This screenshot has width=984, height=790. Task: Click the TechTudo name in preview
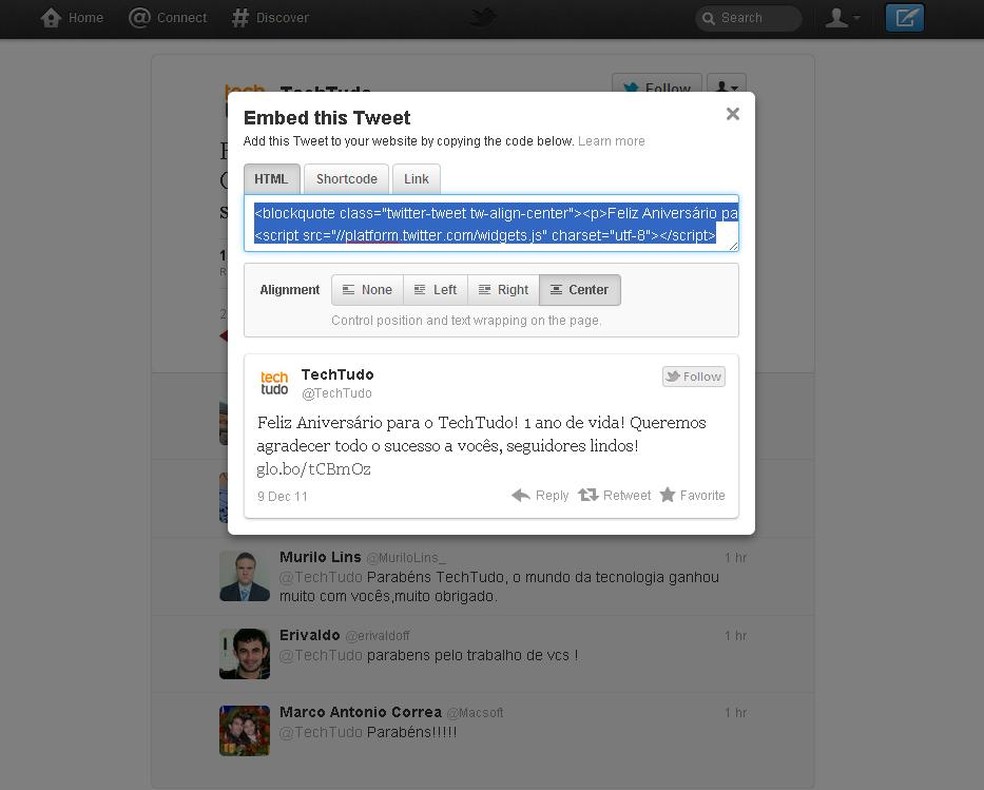(x=338, y=375)
